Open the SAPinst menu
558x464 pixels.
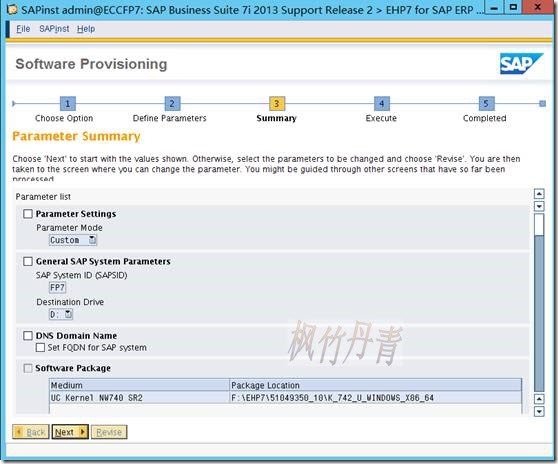point(54,29)
